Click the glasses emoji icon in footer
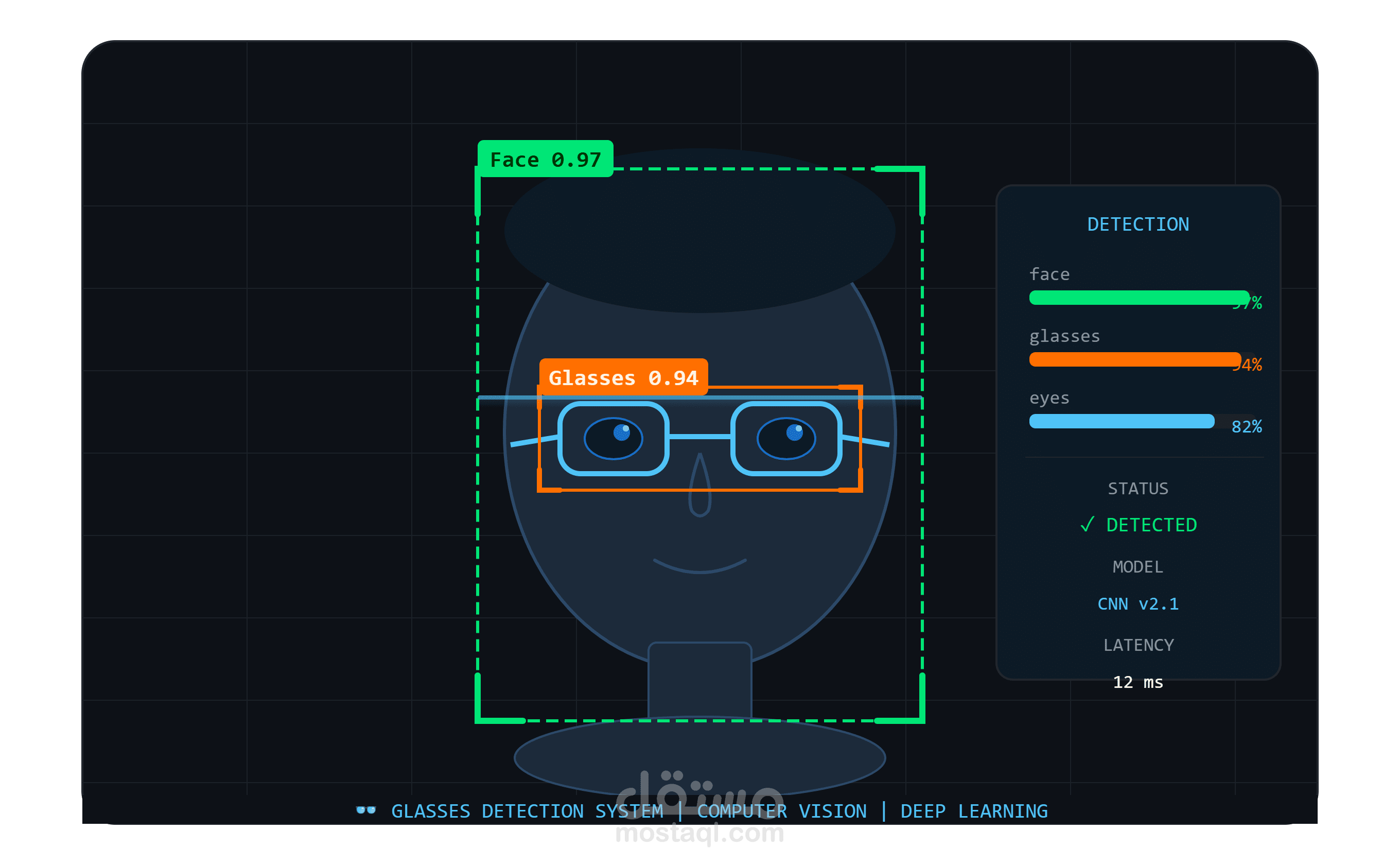Image resolution: width=1400 pixels, height=865 pixels. [x=366, y=810]
